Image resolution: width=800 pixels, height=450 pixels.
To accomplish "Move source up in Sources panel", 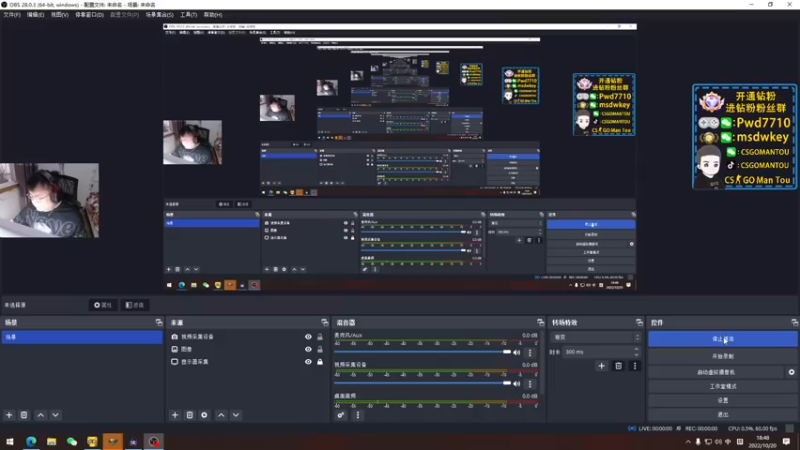I will [221, 415].
